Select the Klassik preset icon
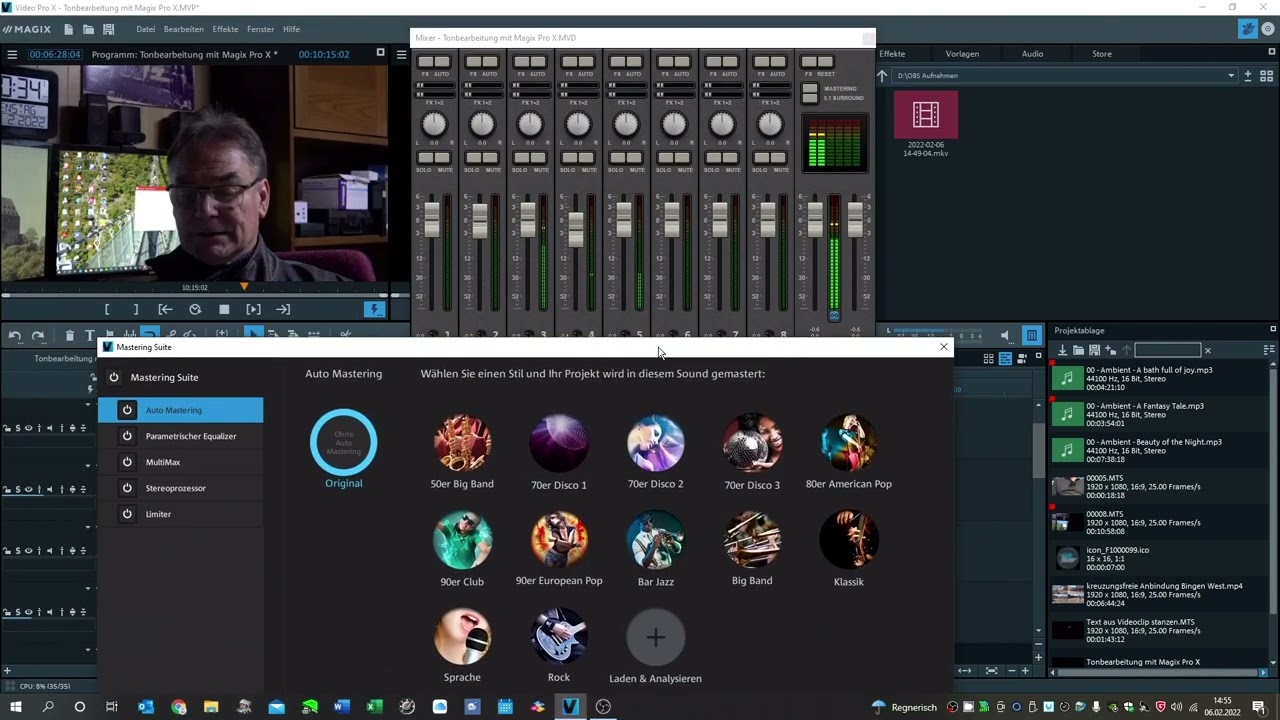 click(x=849, y=540)
